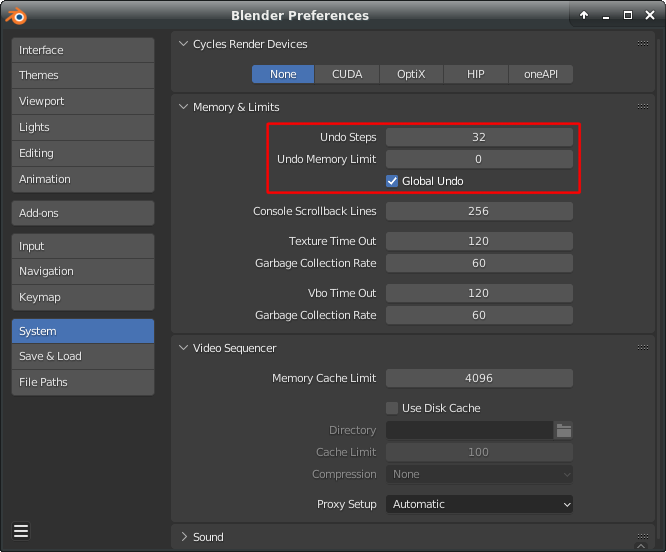Go to Save & Load preferences
Viewport: 666px width, 552px height.
83,356
